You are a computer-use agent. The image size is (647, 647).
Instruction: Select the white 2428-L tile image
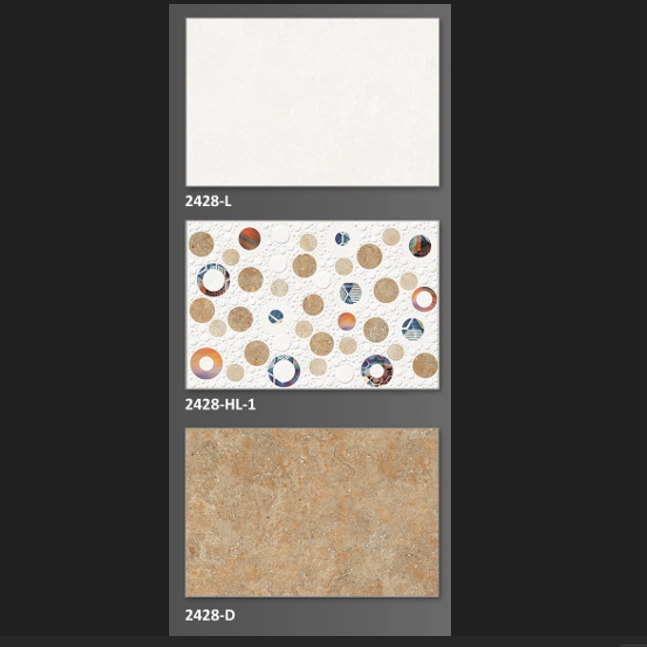312,101
